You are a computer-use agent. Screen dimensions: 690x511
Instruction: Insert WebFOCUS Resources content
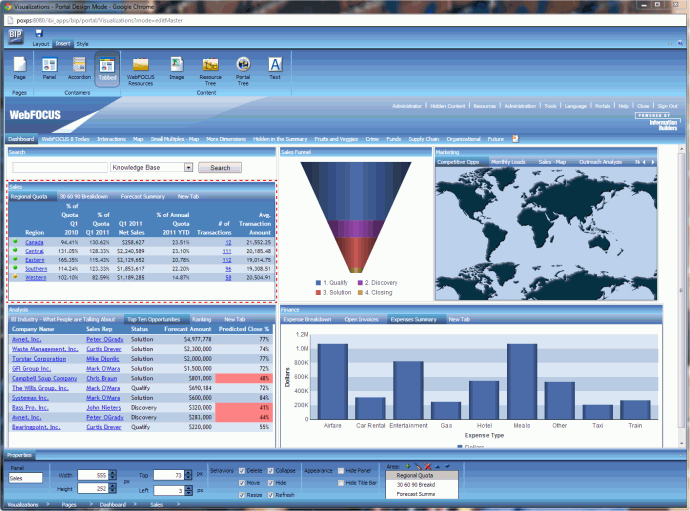(140, 71)
